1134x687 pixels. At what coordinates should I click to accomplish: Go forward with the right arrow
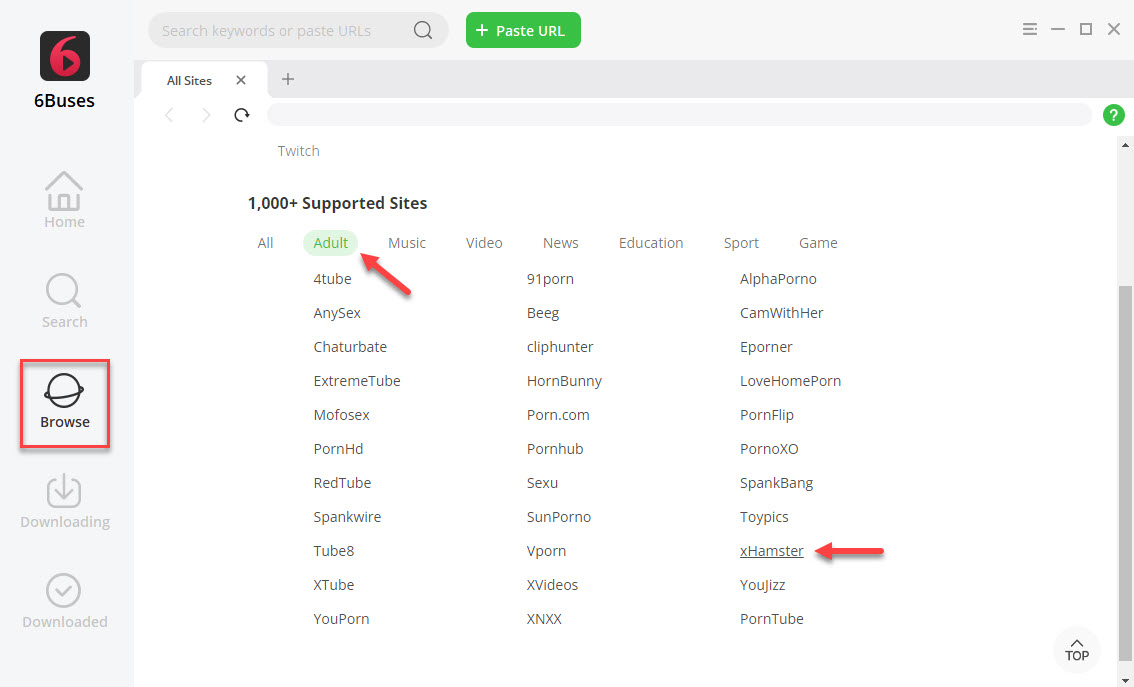[205, 114]
